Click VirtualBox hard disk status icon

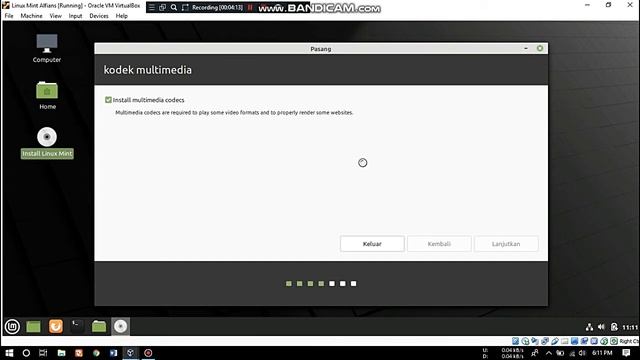(516, 341)
